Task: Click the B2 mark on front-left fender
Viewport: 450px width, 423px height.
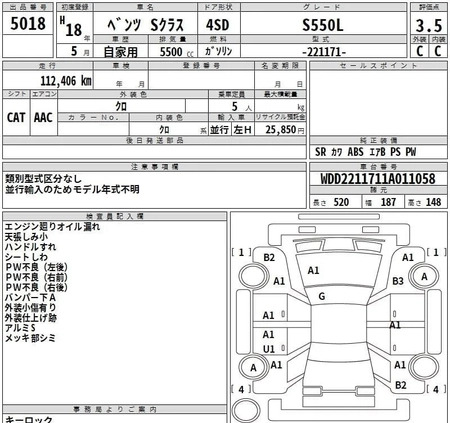Action: 269,257
